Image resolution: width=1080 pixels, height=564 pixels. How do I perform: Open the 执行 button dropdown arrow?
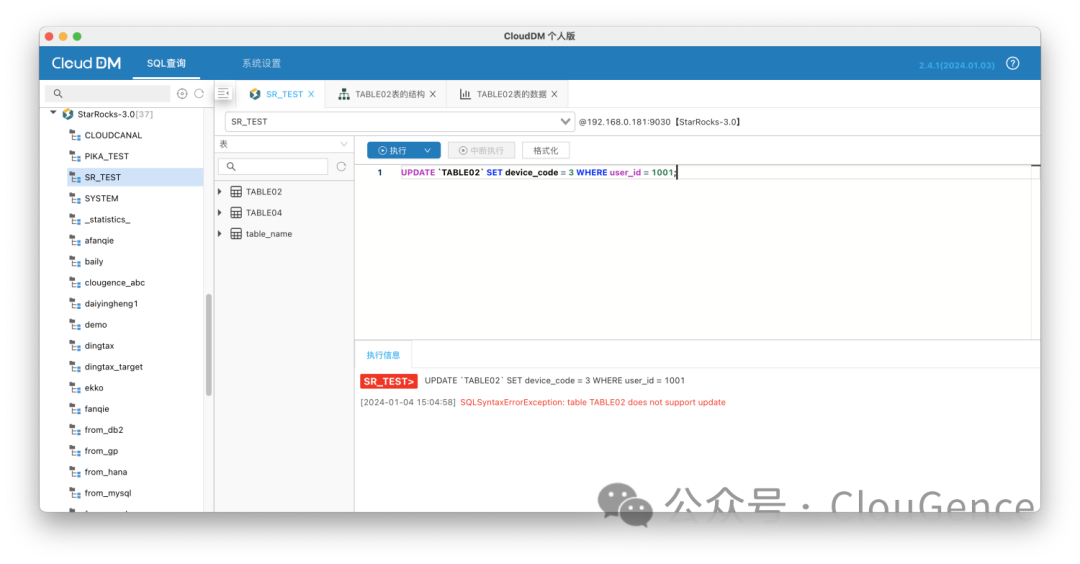pos(428,151)
